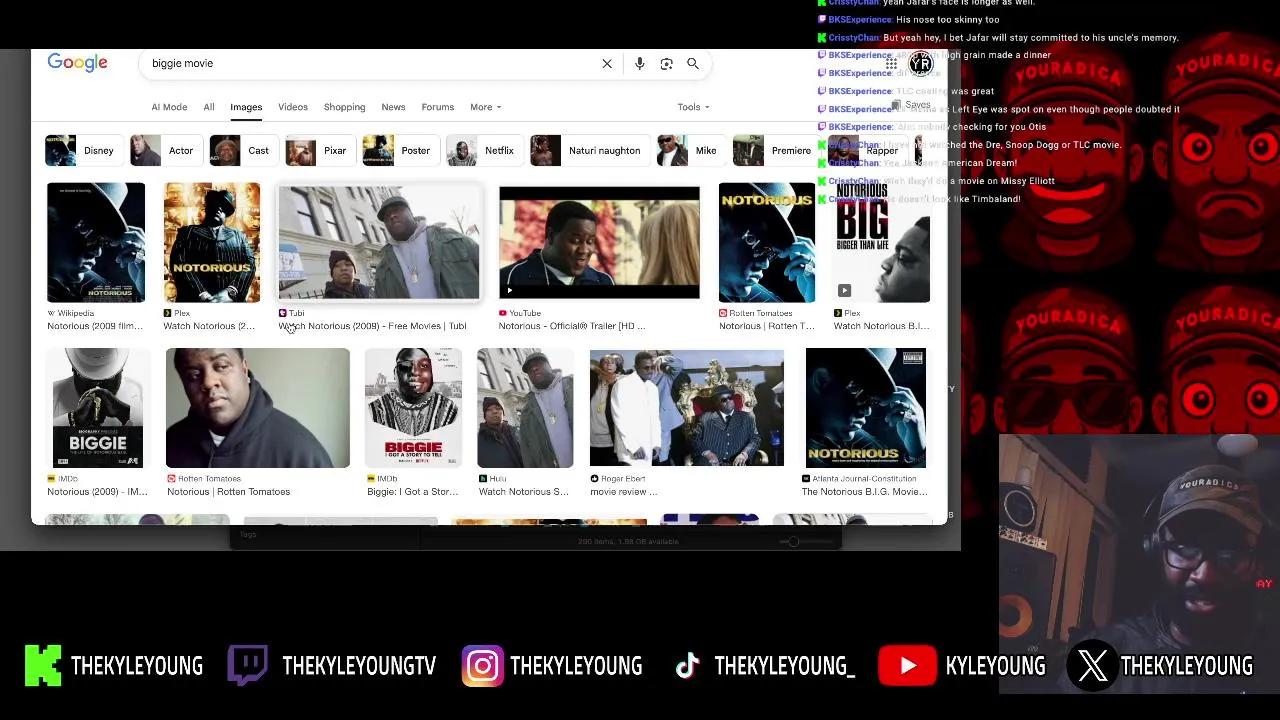Click the Wikipedia source favicon
The width and height of the screenshot is (1280, 720).
point(52,314)
